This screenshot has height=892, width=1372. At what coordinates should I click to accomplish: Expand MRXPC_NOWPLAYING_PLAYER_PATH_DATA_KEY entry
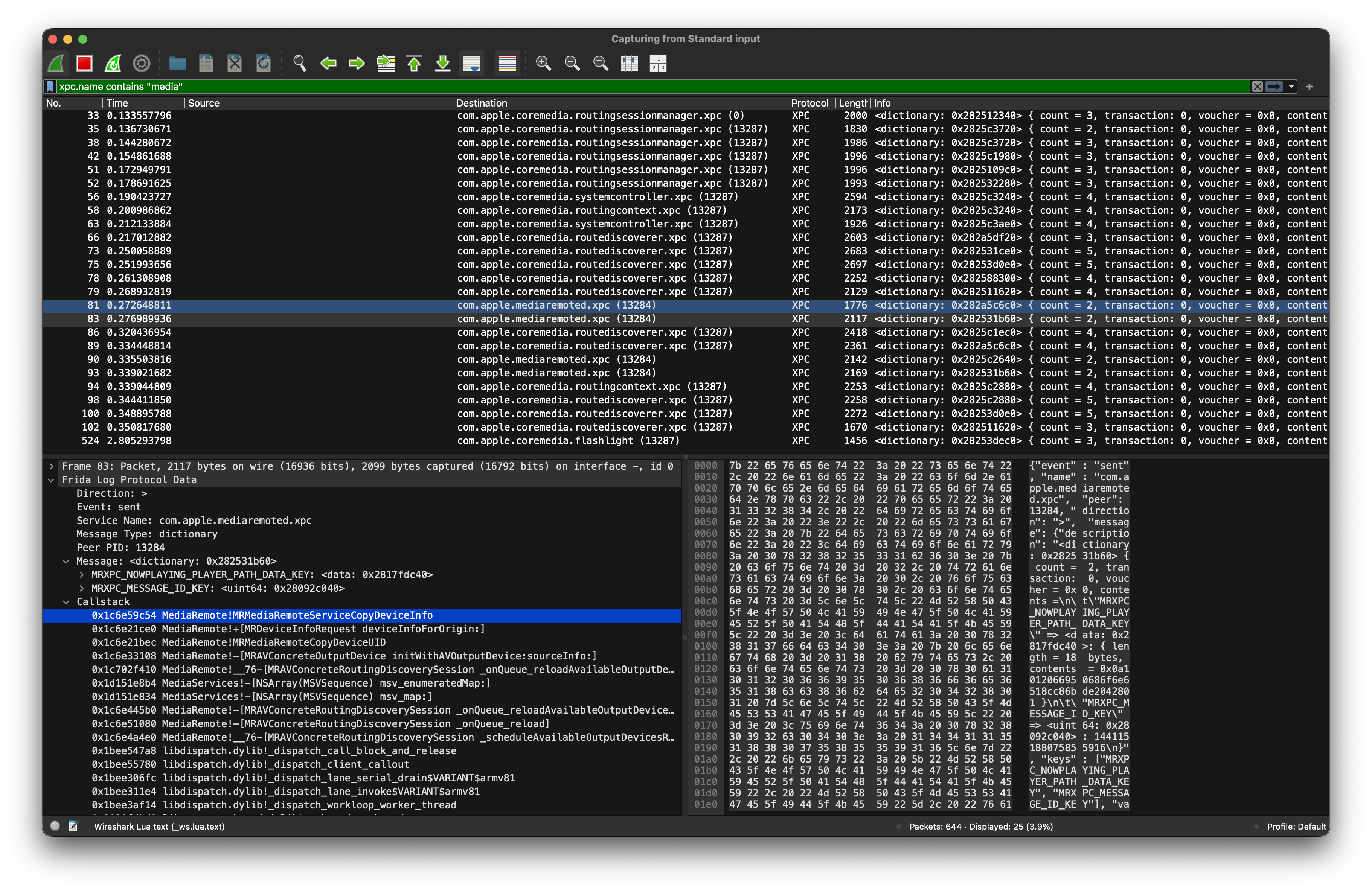(x=81, y=574)
